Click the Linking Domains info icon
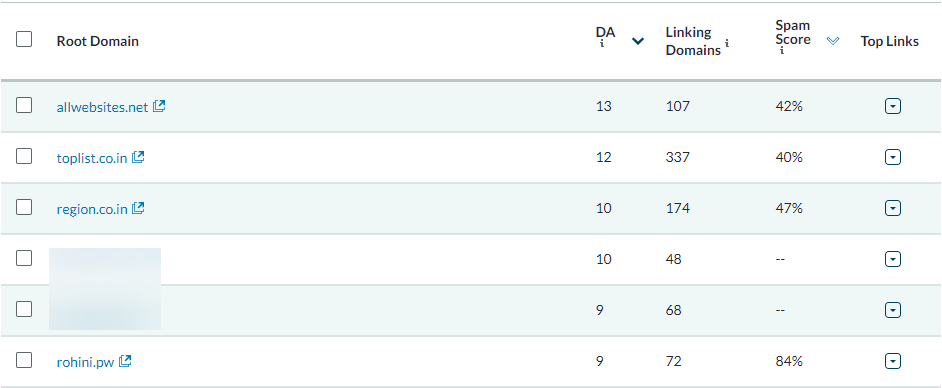This screenshot has height=388, width=942. tap(727, 43)
